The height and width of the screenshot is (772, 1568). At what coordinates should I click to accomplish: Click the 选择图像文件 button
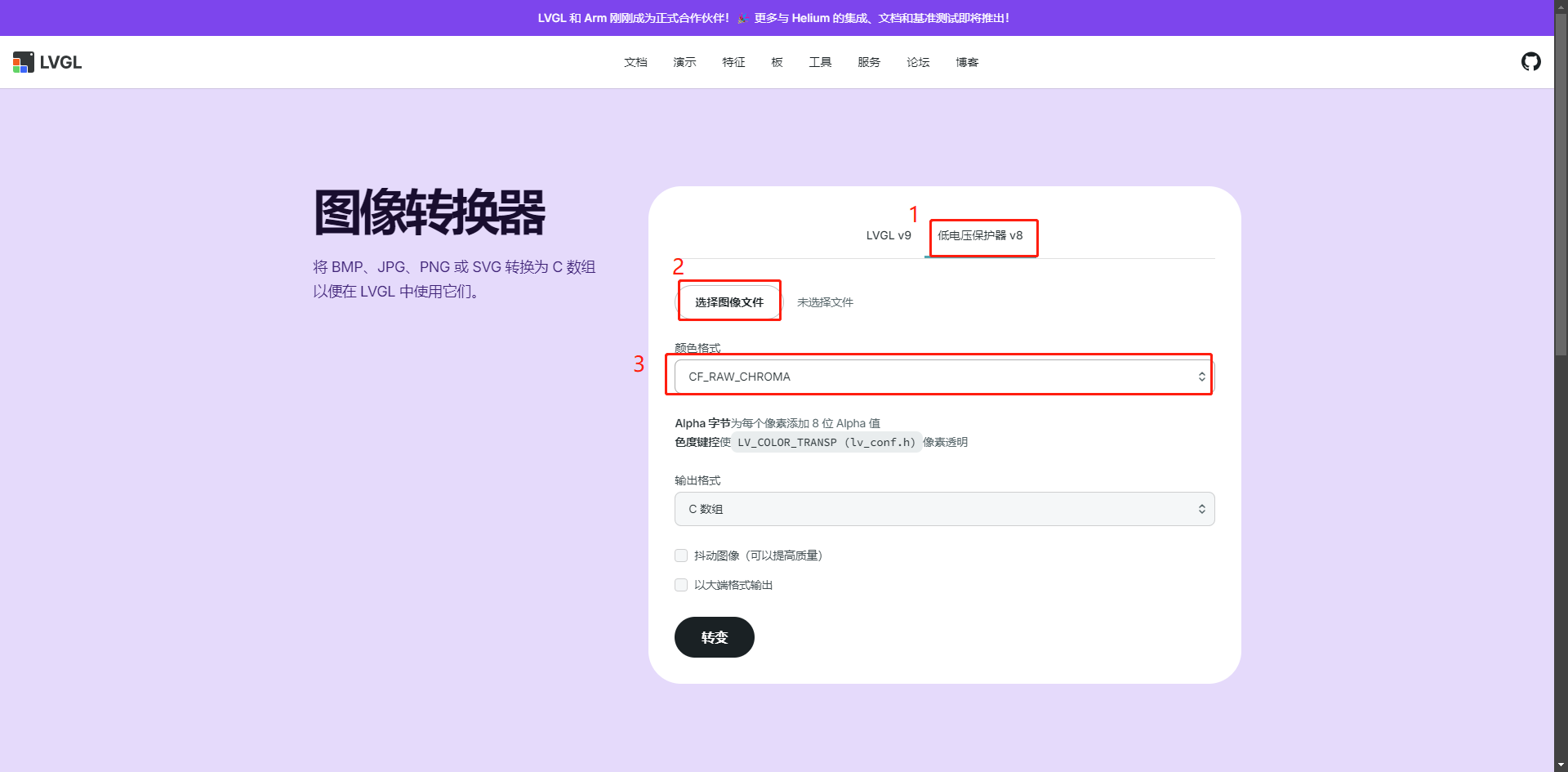point(729,302)
